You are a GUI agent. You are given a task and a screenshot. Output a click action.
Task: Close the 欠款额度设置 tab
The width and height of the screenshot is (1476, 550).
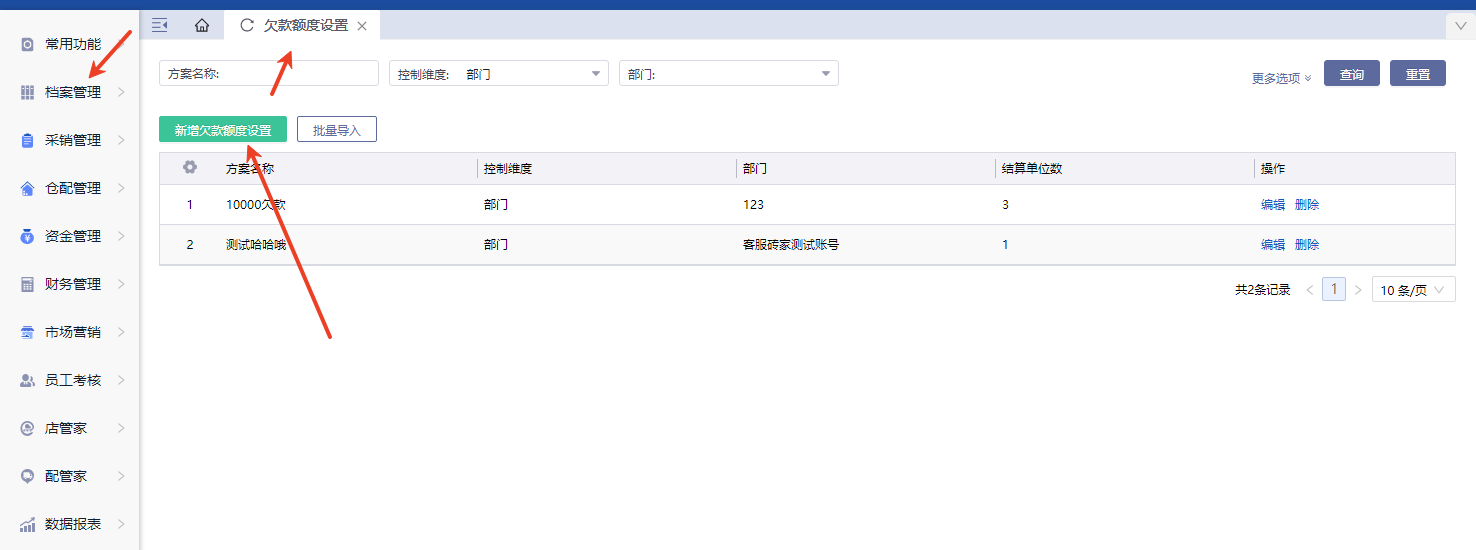coord(362,26)
